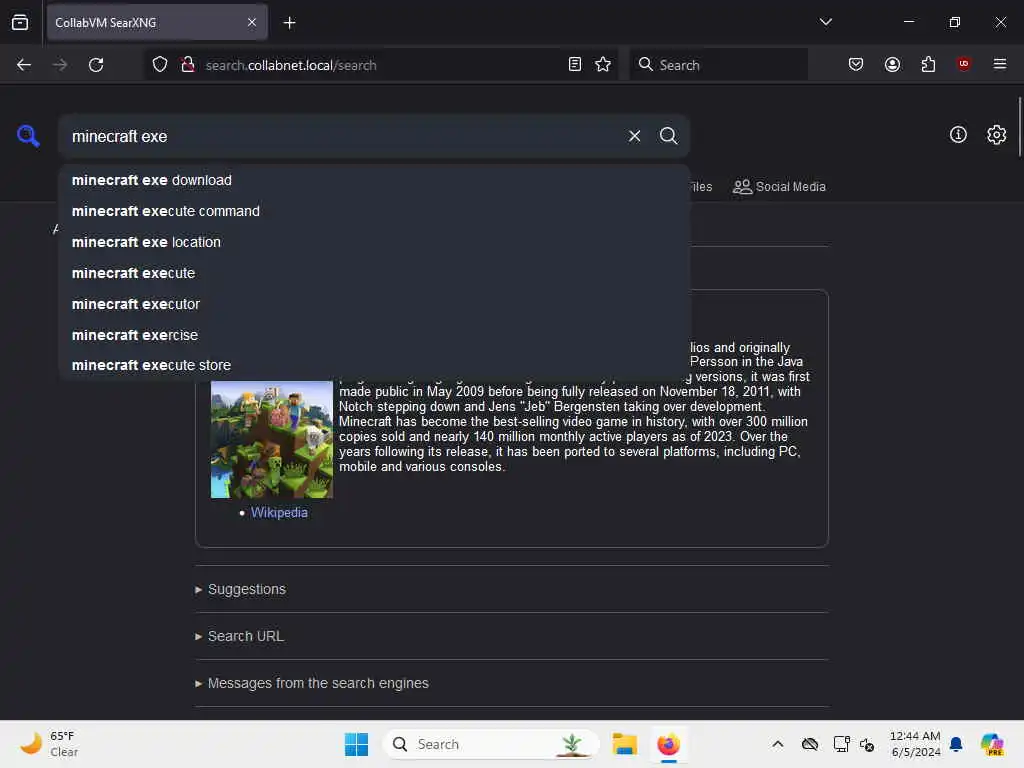The width and height of the screenshot is (1024, 768).
Task: Expand the Search URL section
Action: click(x=239, y=636)
